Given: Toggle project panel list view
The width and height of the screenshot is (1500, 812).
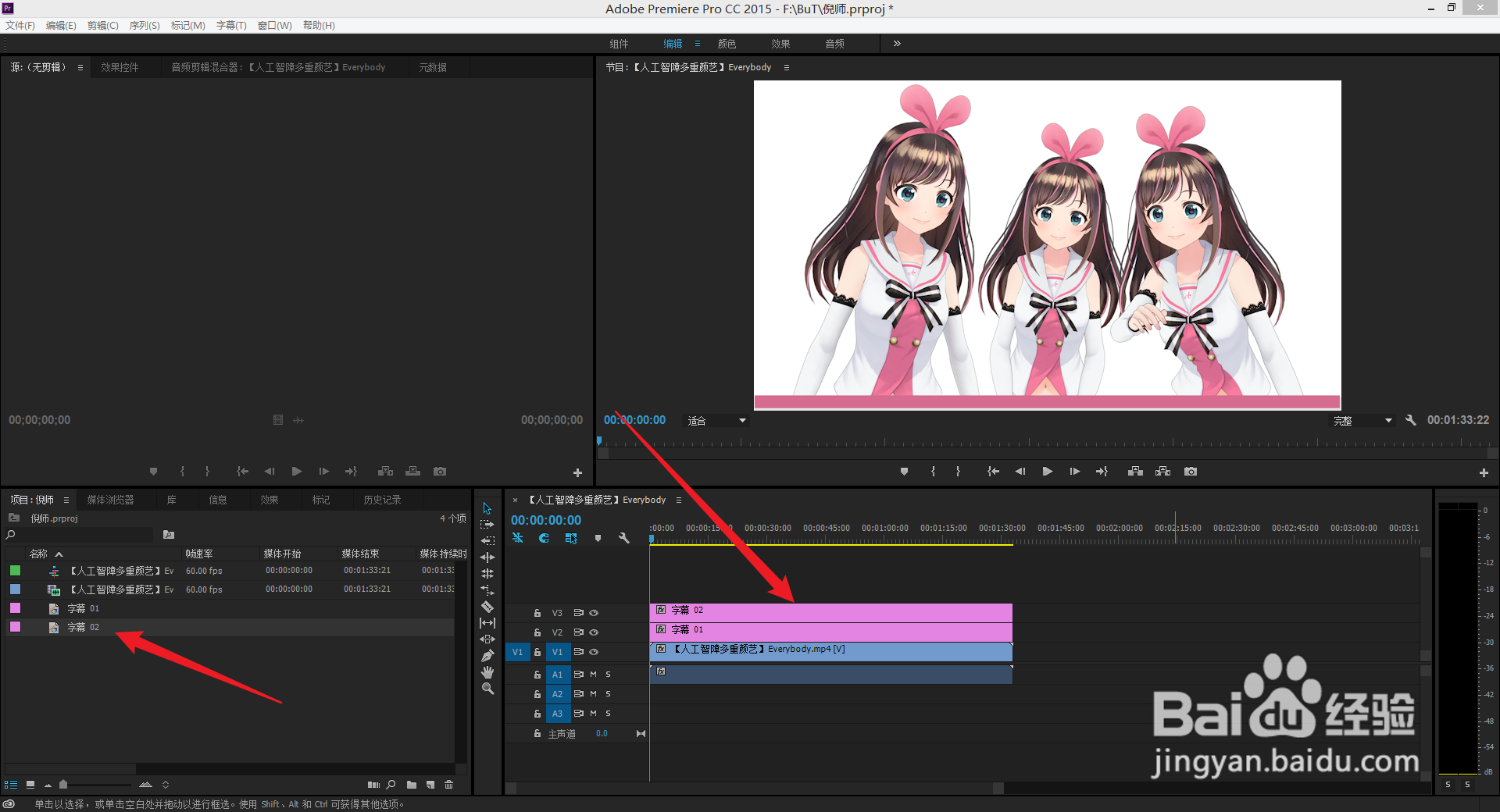Looking at the screenshot, I should [11, 785].
